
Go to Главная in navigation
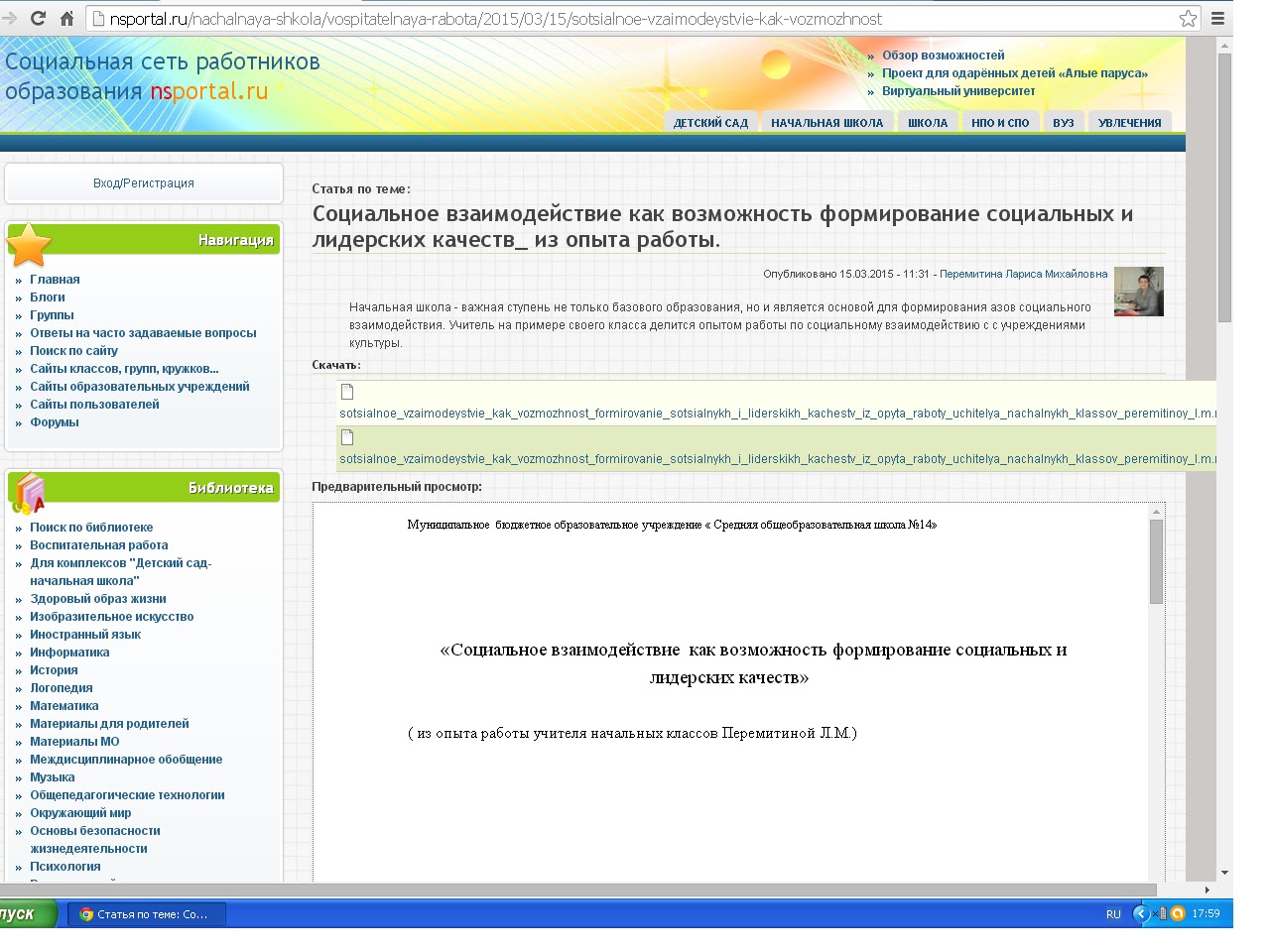click(55, 280)
